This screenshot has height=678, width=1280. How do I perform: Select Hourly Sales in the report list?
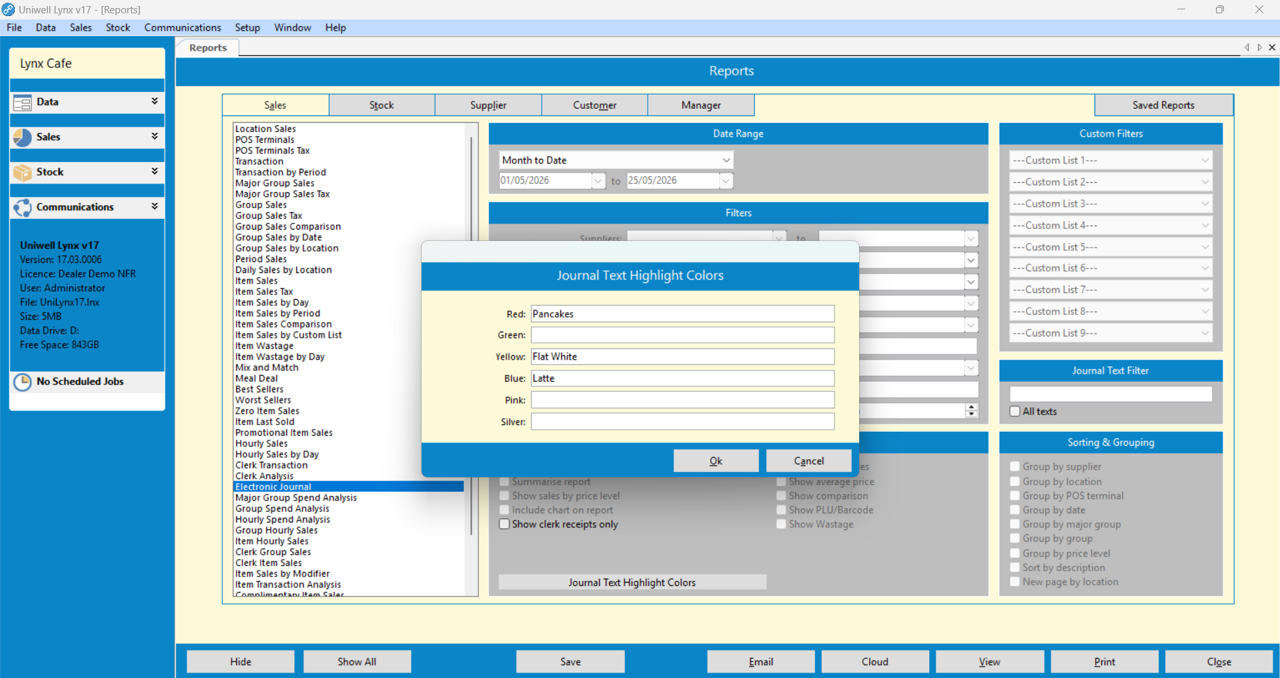(261, 443)
